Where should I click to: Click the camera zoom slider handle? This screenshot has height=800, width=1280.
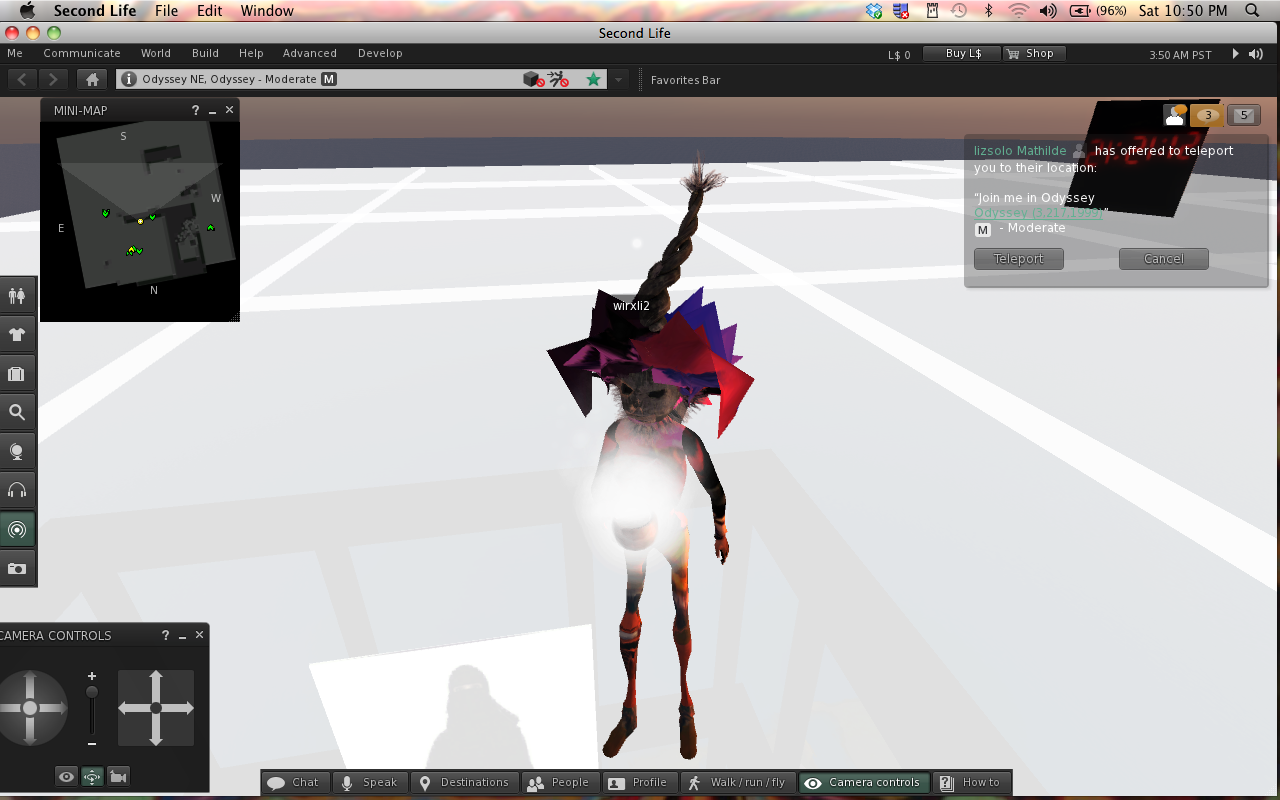coord(92,692)
